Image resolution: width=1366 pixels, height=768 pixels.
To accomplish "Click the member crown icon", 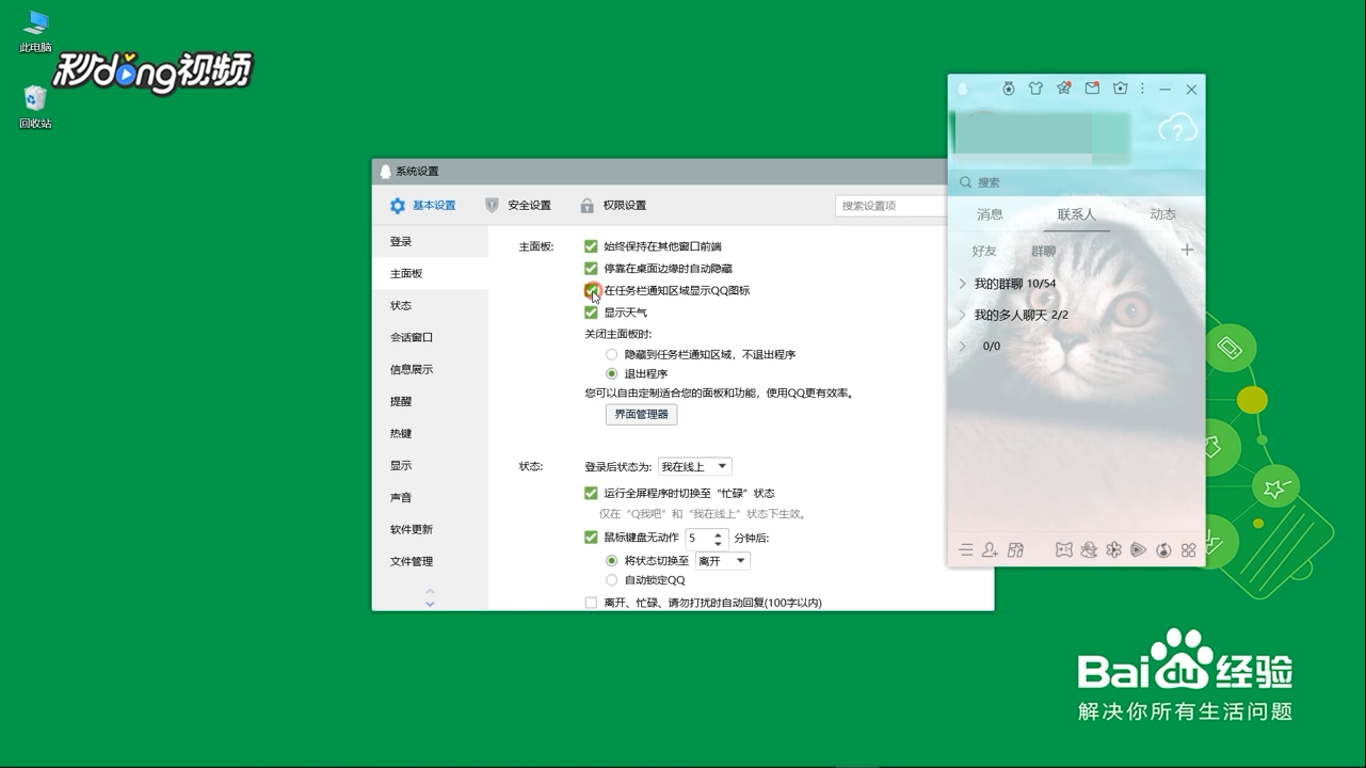I will pyautogui.click(x=1120, y=89).
